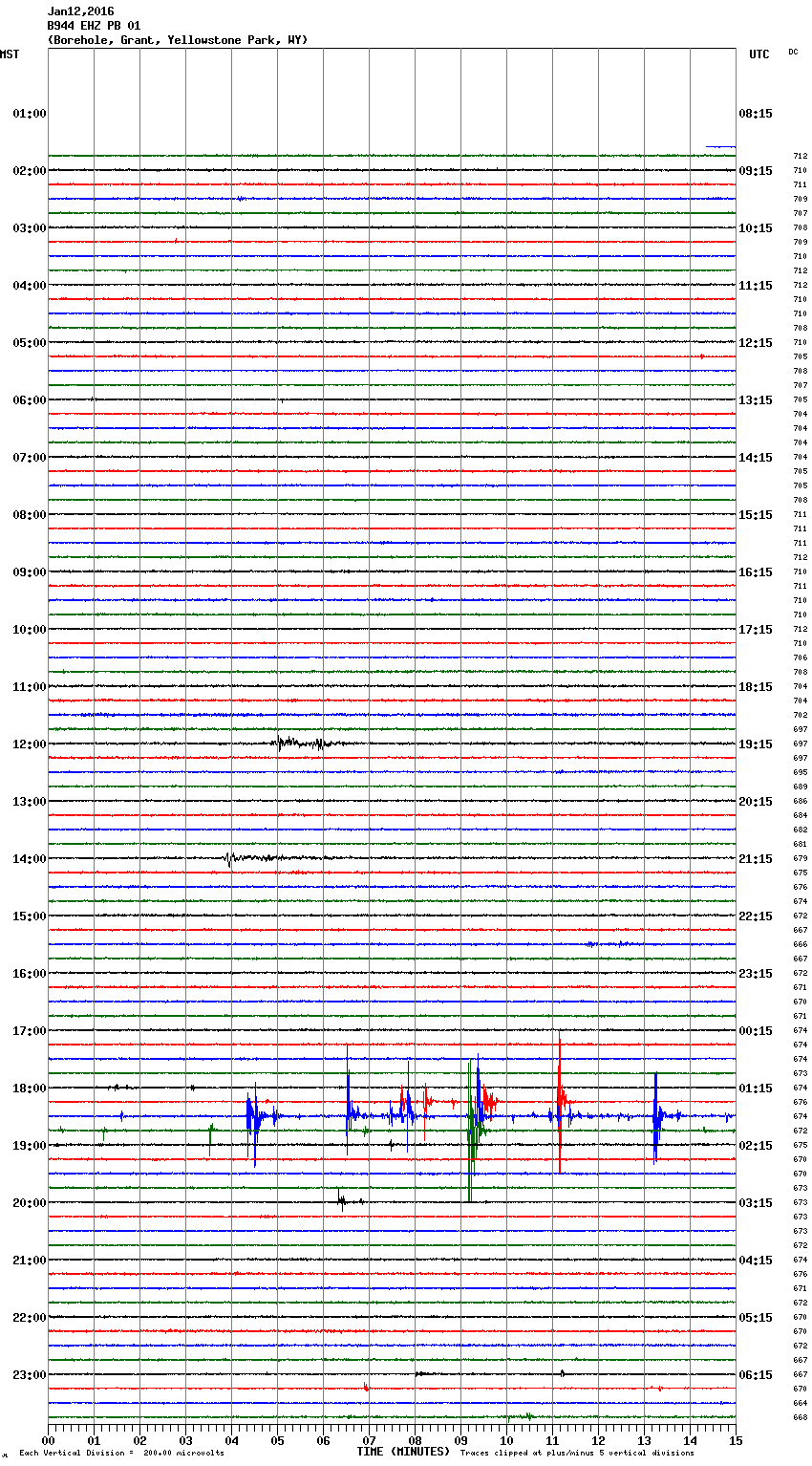
Task: Click the '00:15' UTC time label
Action: point(756,1031)
